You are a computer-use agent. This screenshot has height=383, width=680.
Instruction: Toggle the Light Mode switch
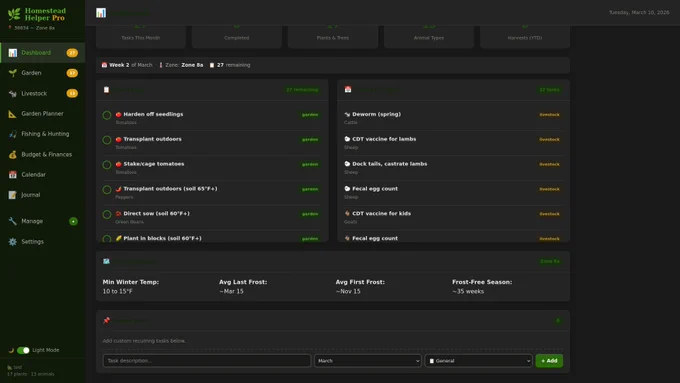(x=23, y=350)
